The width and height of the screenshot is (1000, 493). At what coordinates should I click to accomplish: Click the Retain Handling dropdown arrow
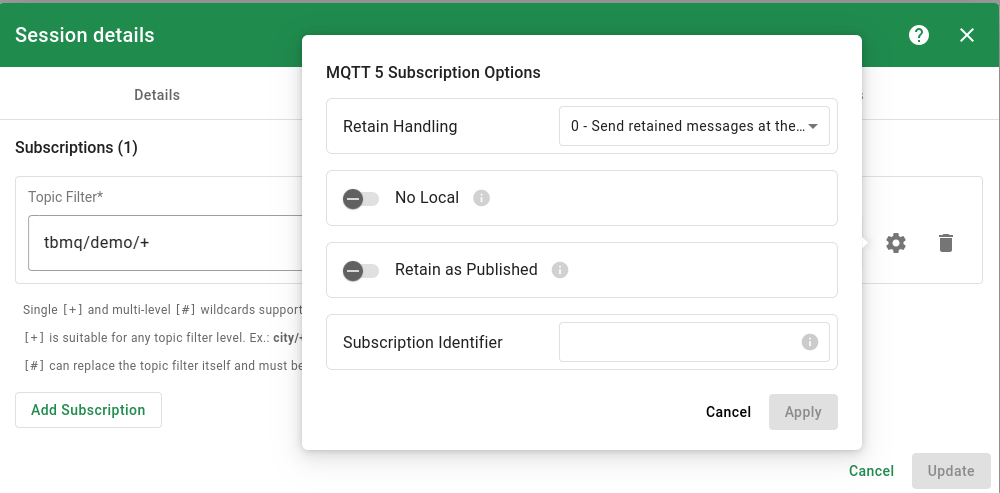pyautogui.click(x=813, y=126)
